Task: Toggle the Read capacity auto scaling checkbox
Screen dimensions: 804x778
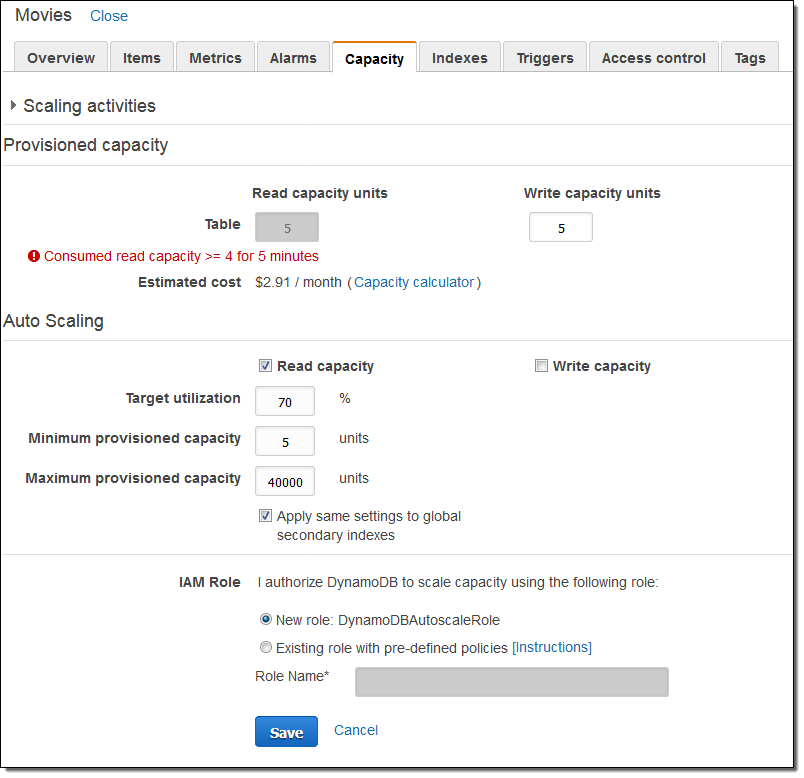Action: 265,366
